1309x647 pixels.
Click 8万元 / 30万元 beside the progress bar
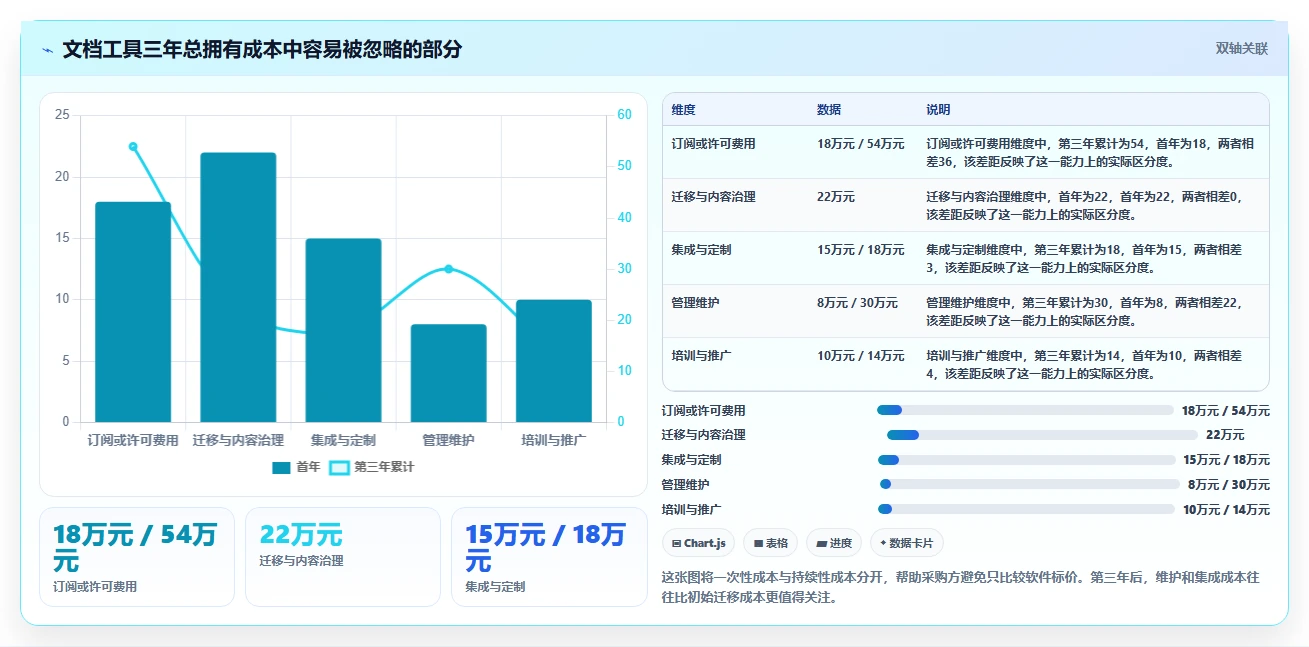[1229, 484]
